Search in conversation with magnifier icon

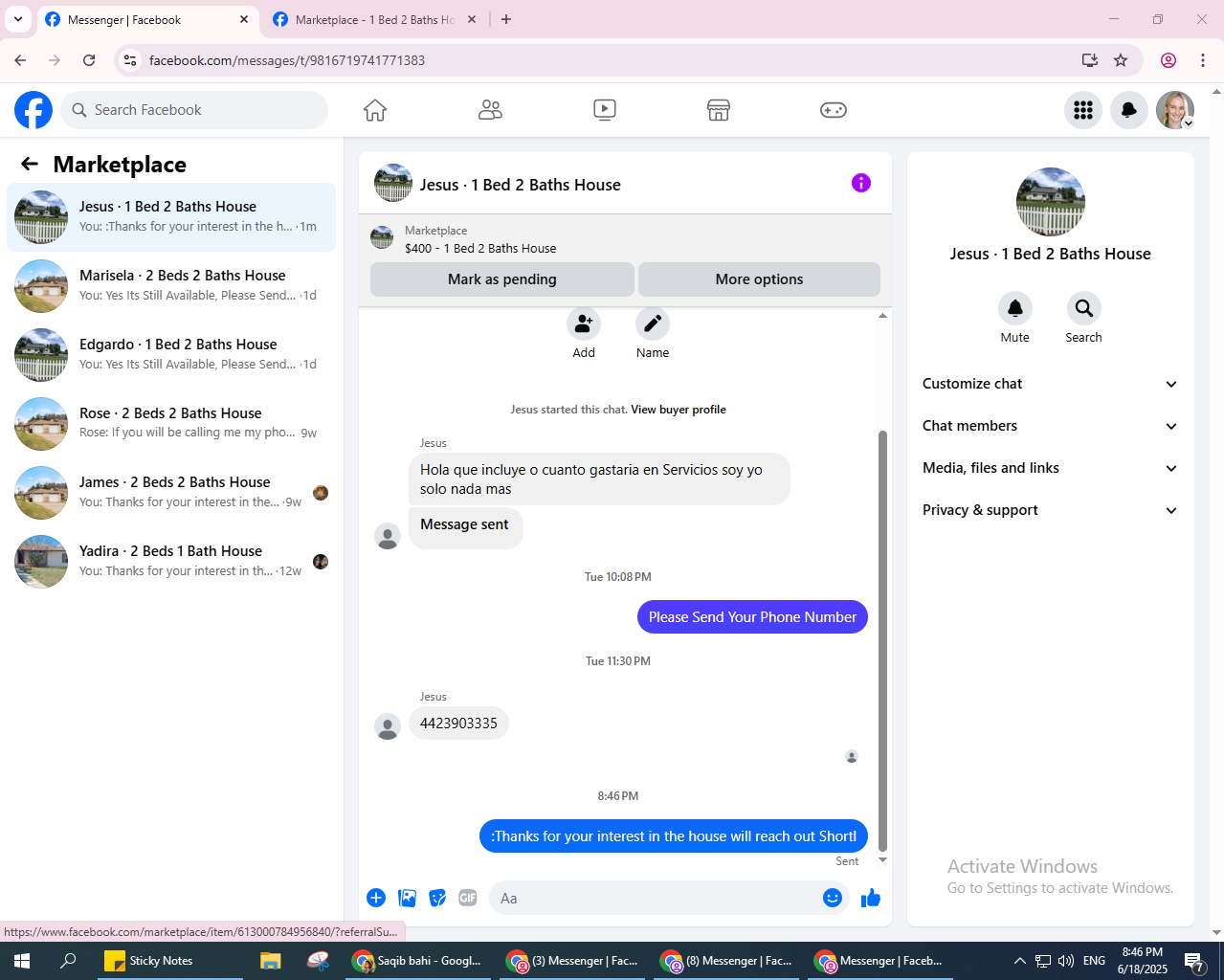[1084, 308]
